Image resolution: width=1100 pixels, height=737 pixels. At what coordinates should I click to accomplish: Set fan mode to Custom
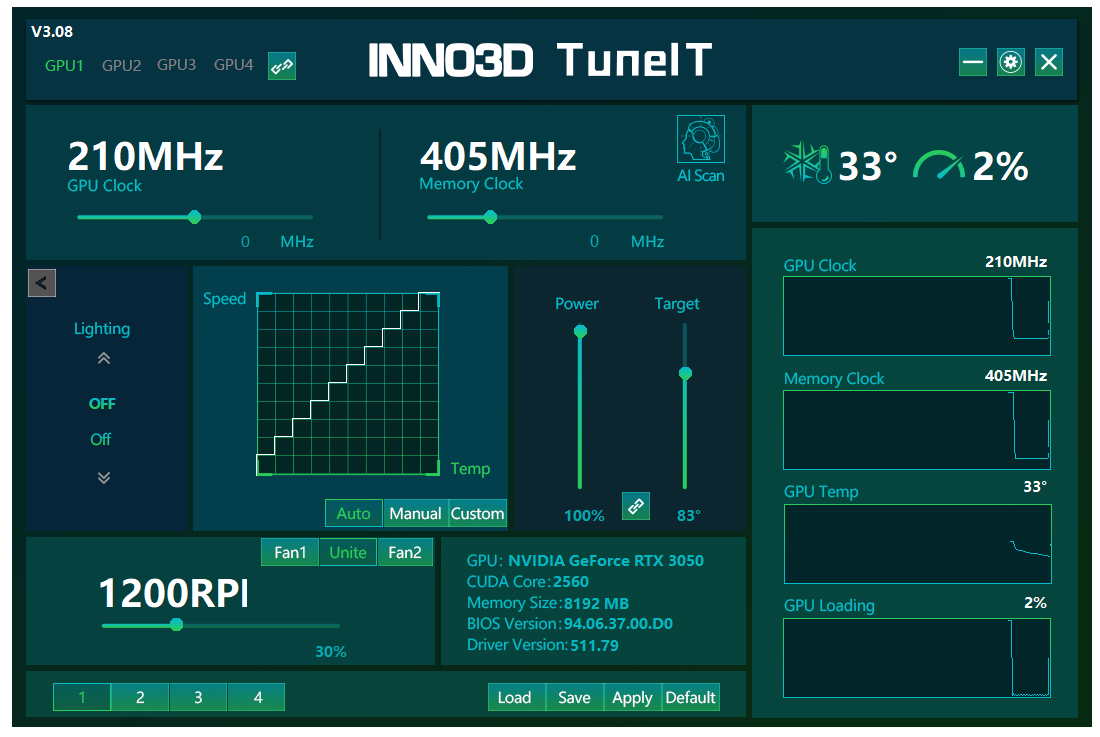pos(477,513)
